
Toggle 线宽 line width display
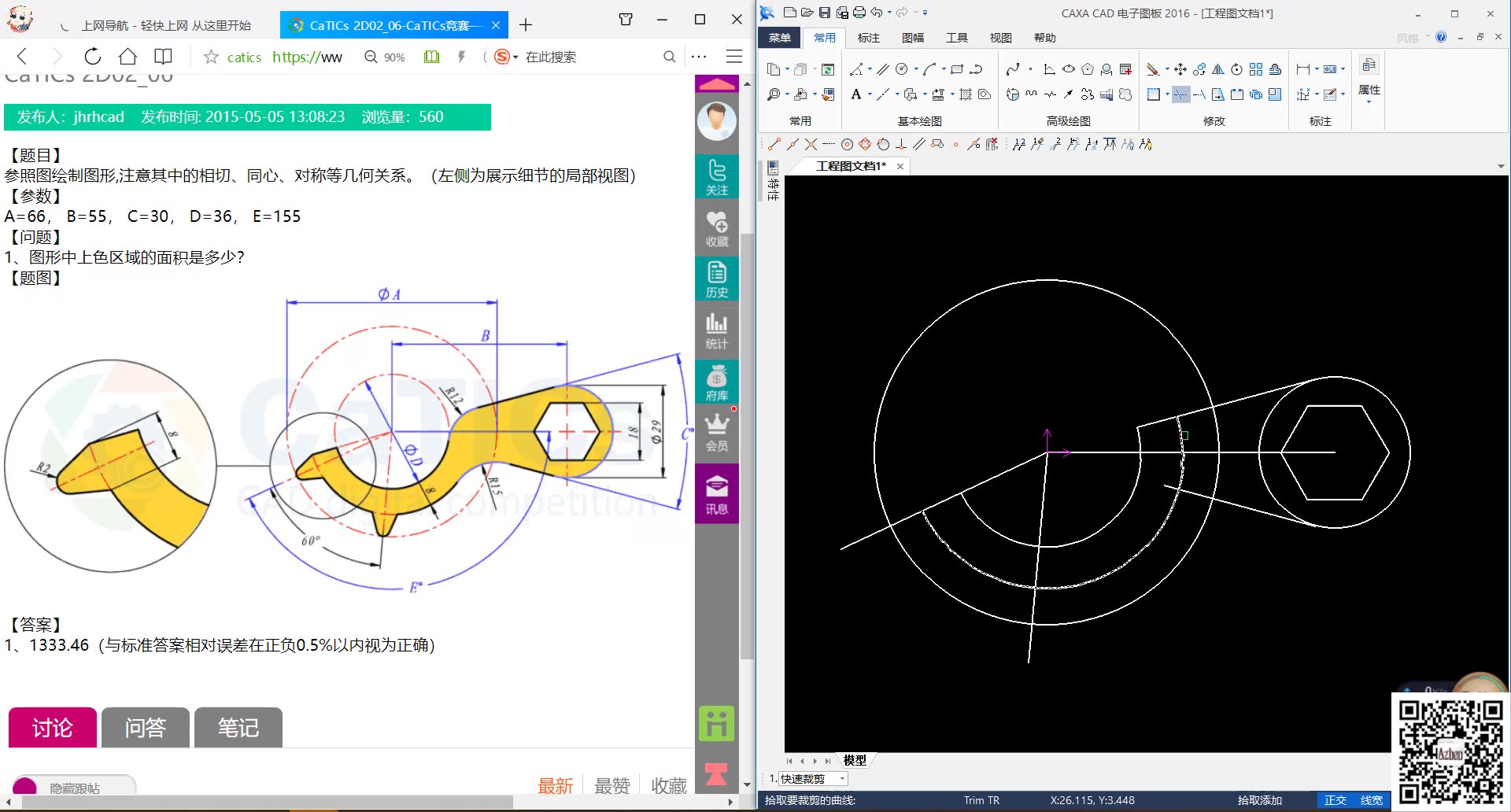pyautogui.click(x=1372, y=800)
